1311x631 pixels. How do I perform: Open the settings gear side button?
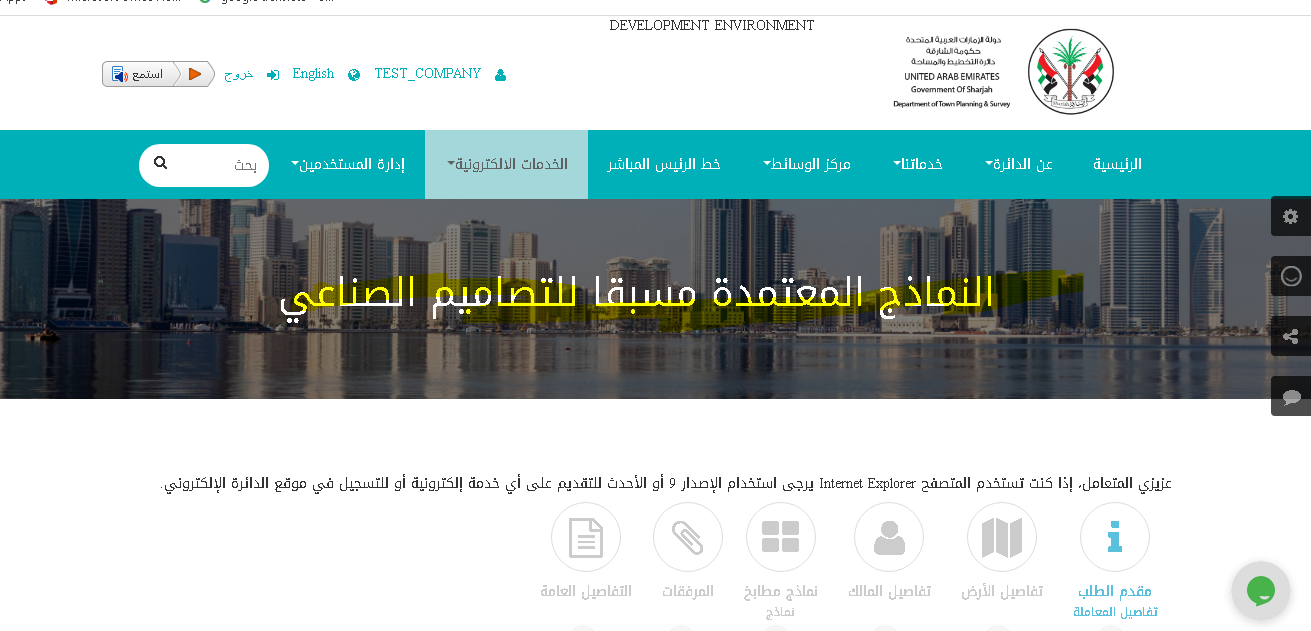point(1291,216)
